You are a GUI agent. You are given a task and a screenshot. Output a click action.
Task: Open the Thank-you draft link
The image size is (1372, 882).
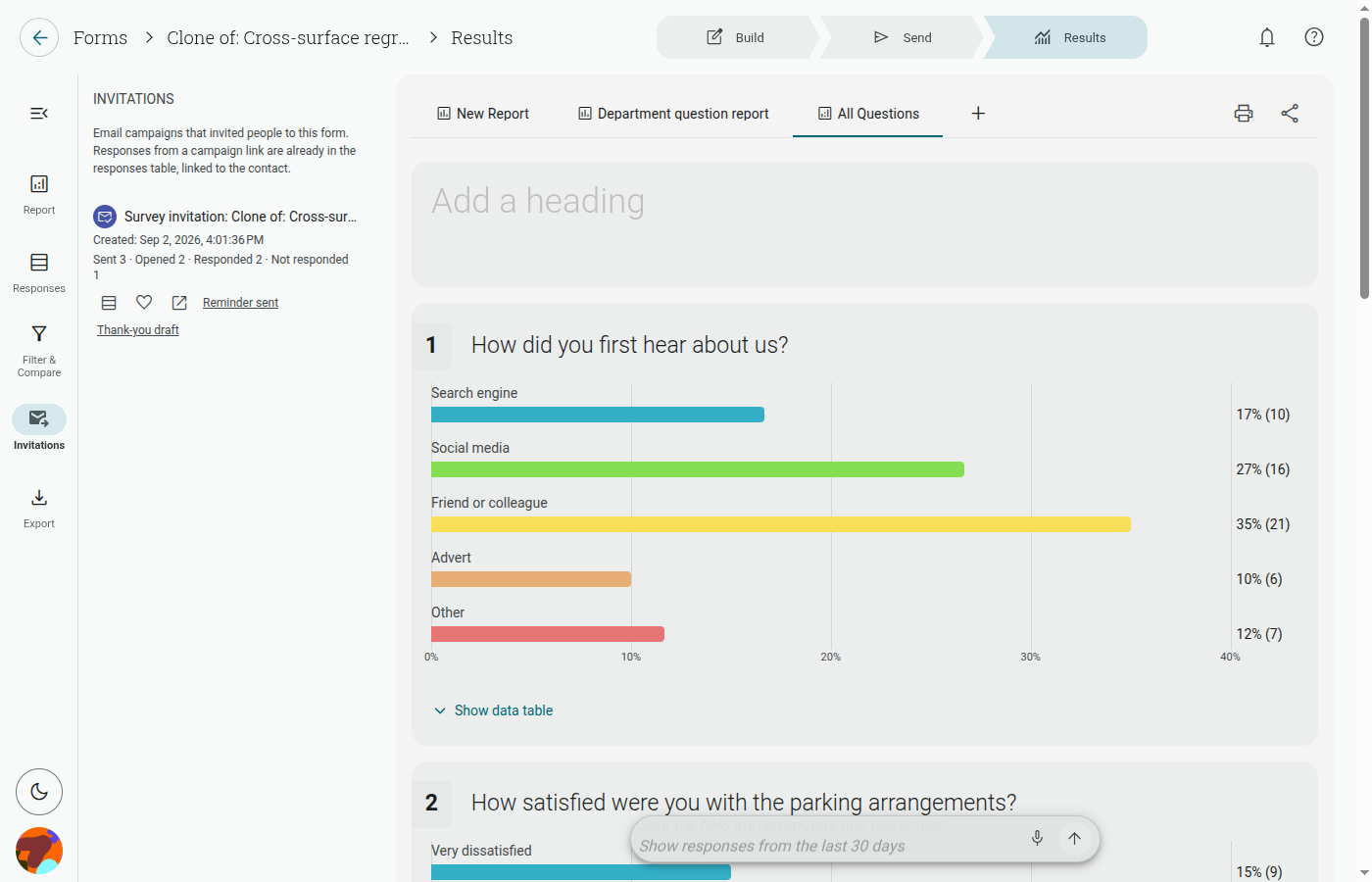[138, 330]
